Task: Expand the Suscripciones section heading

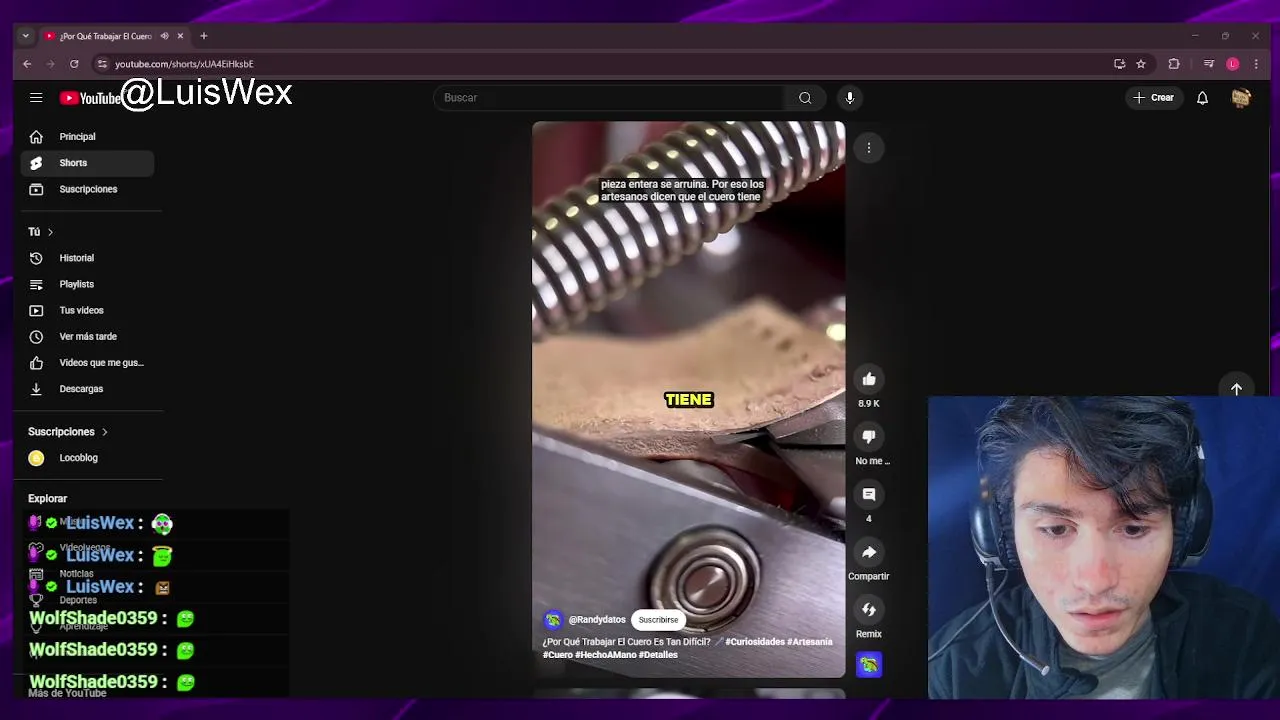Action: click(x=68, y=432)
